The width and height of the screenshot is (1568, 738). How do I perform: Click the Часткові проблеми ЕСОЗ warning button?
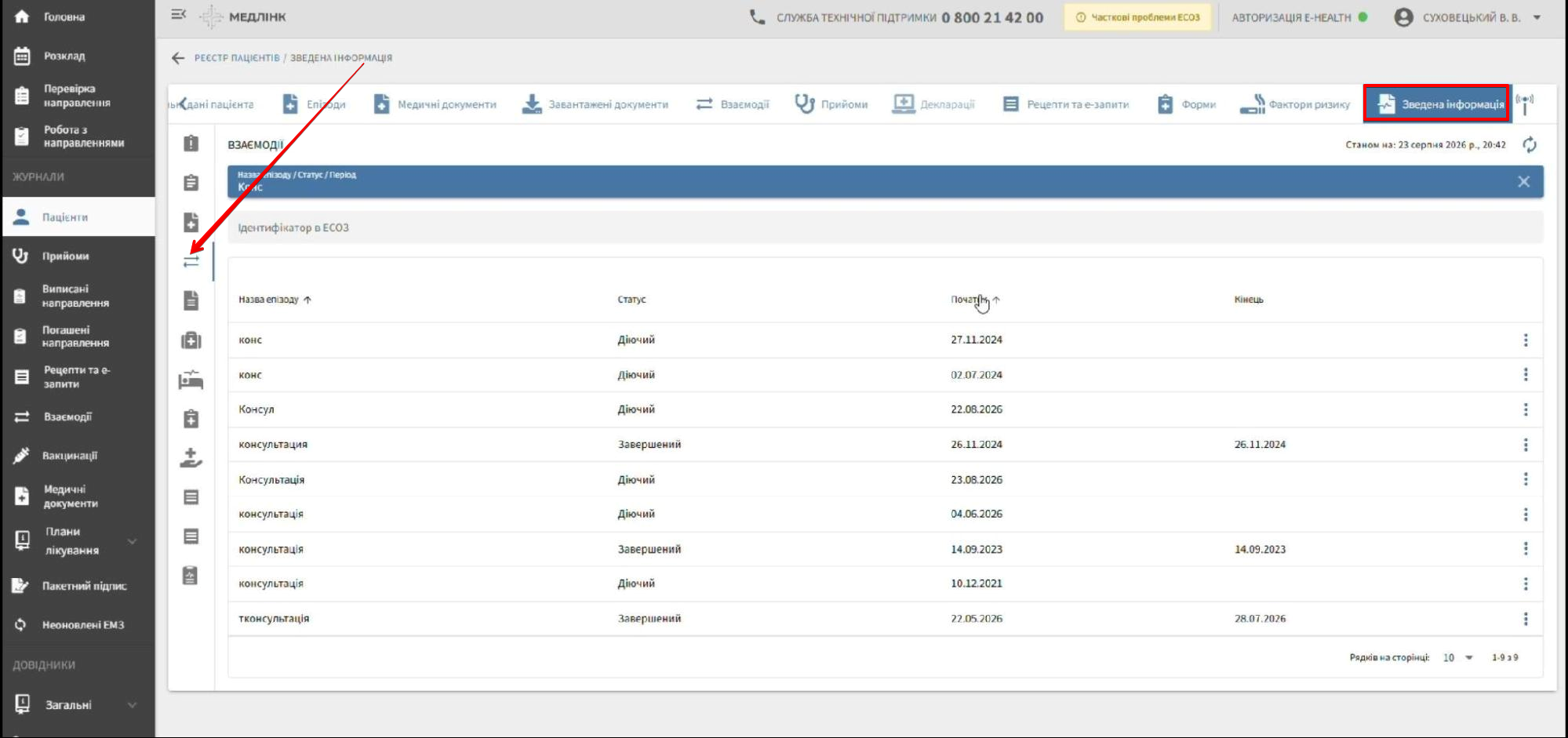click(1137, 17)
